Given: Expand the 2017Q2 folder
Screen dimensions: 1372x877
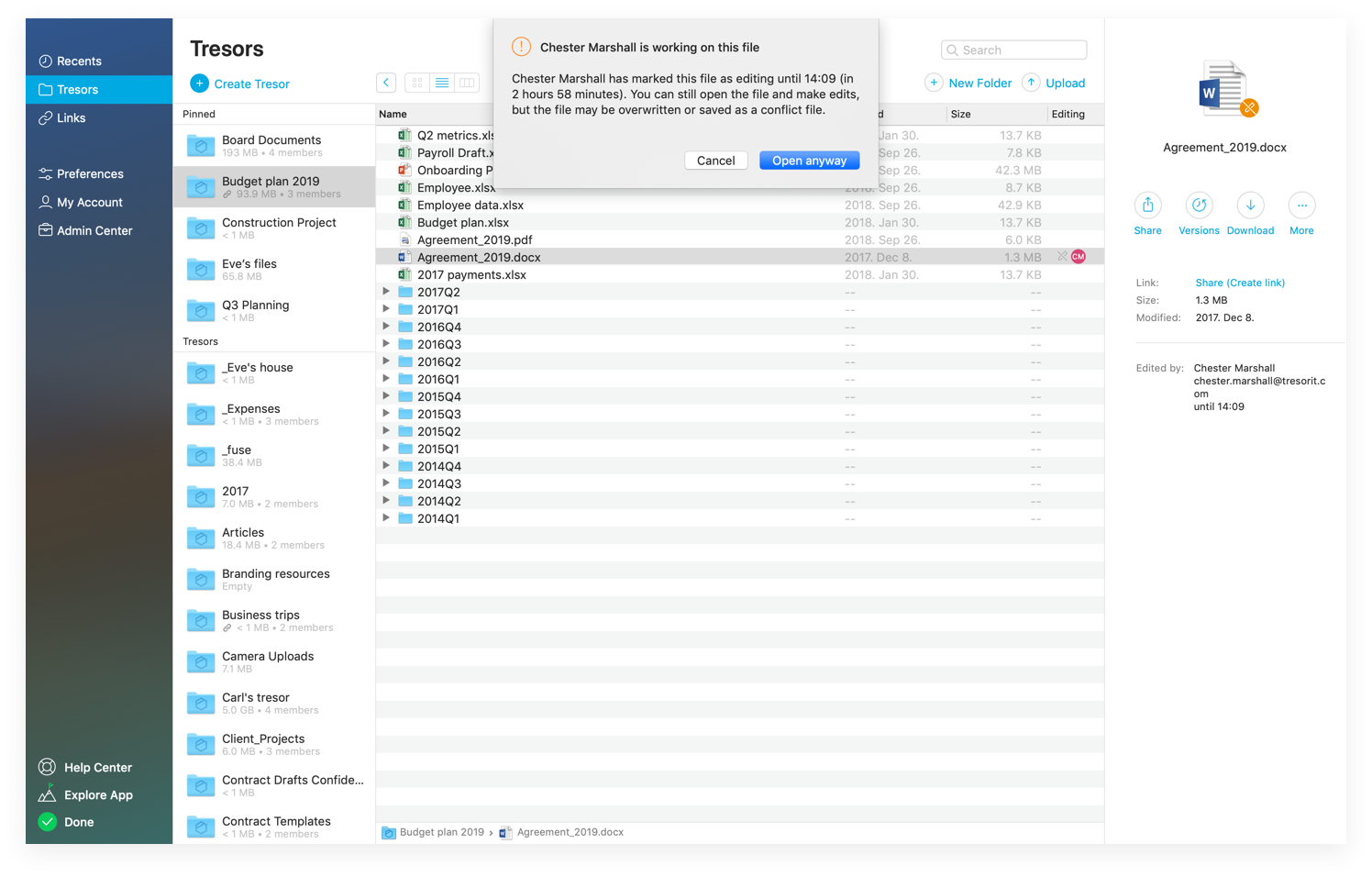Looking at the screenshot, I should 386,292.
